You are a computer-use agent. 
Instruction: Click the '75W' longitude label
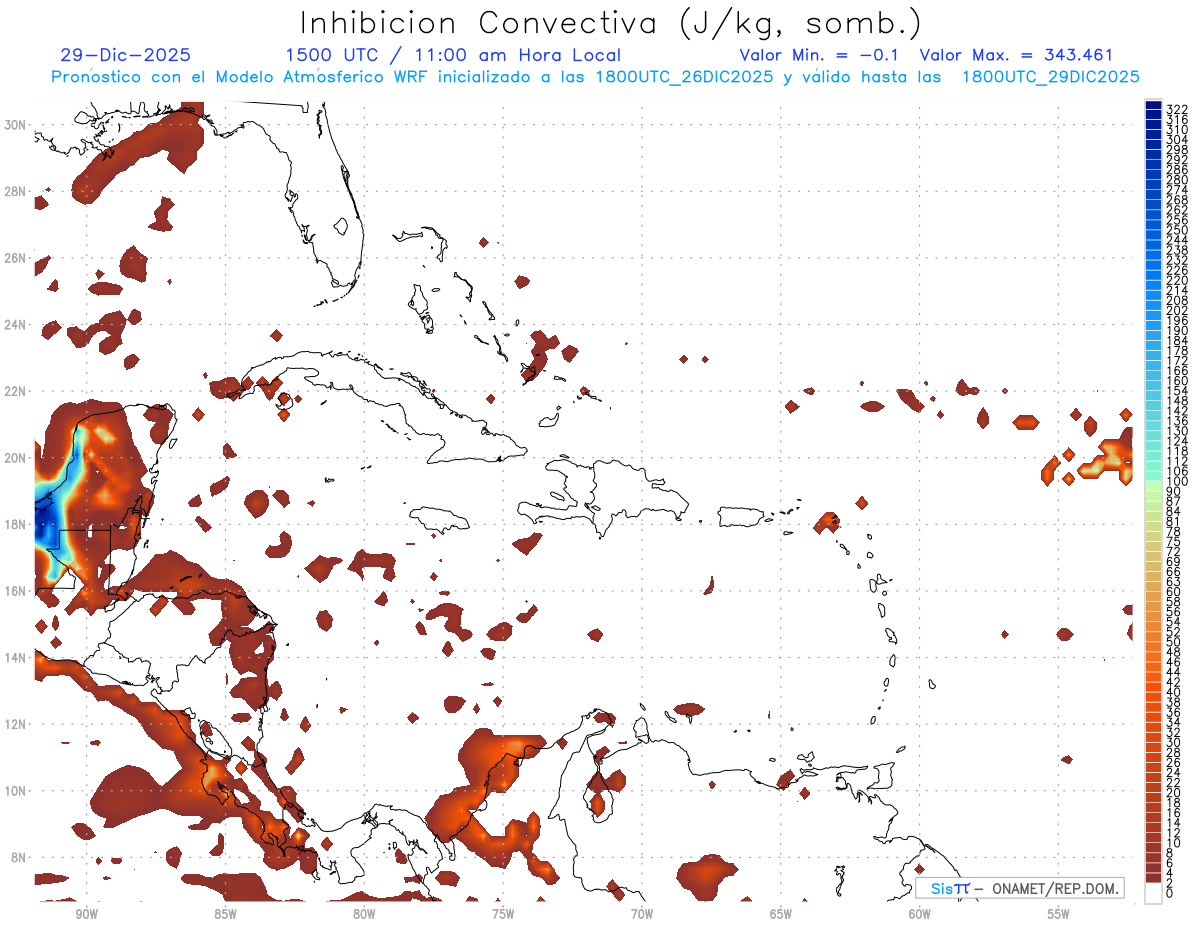[503, 914]
